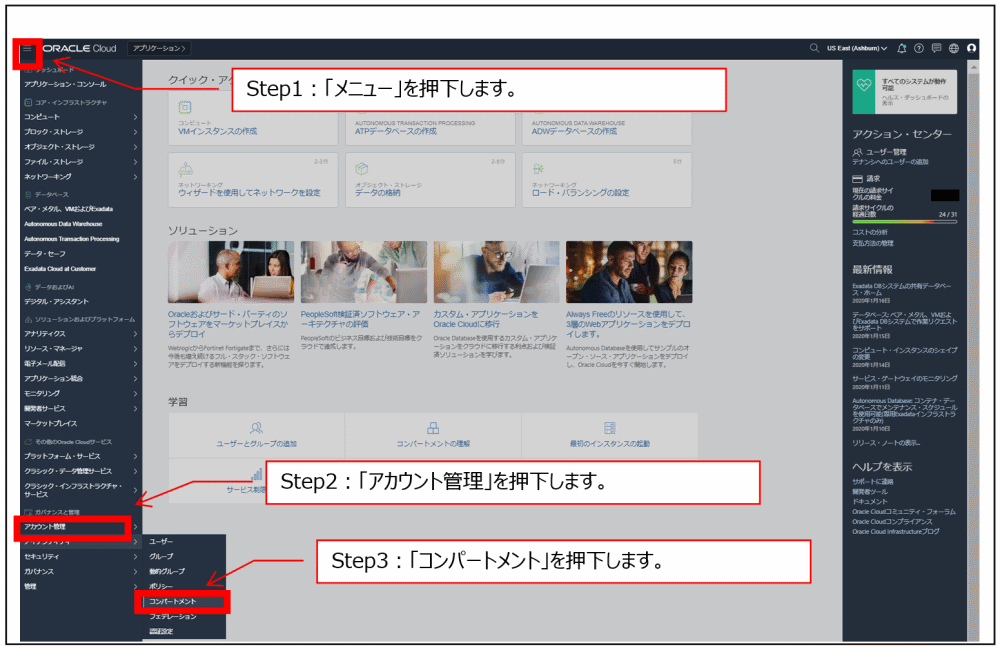The image size is (1000, 650).
Task: Expand the アナリティクス submenu chevron
Action: (135, 334)
